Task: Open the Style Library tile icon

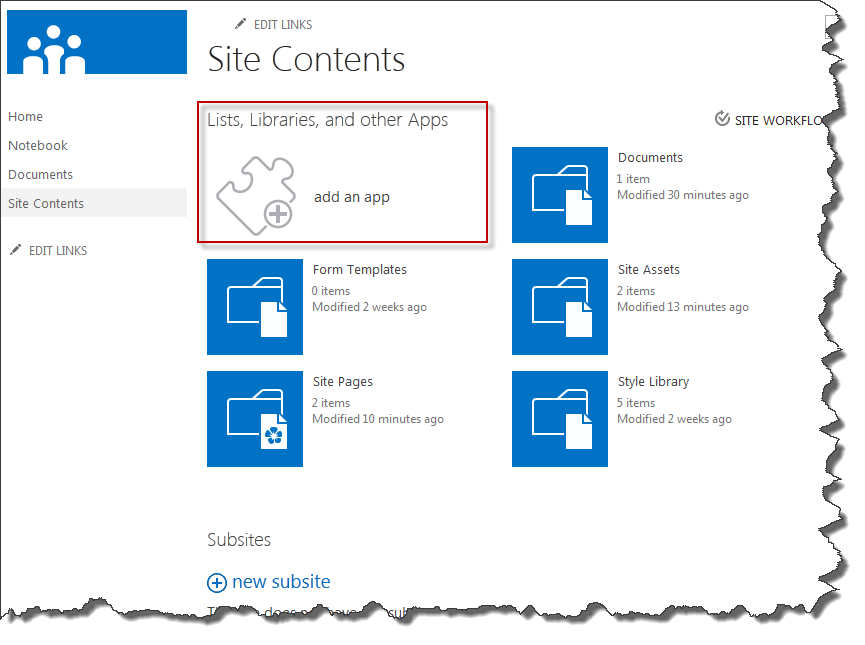Action: click(559, 419)
